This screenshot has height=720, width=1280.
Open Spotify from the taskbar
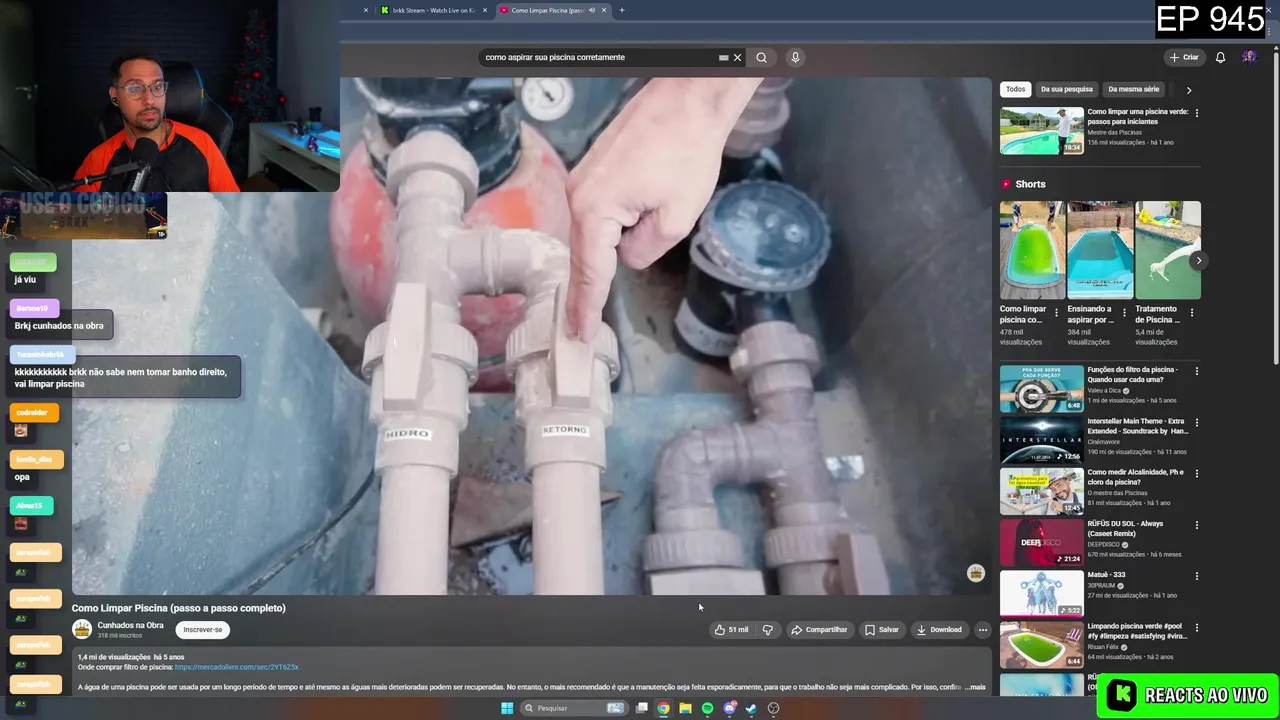point(707,708)
